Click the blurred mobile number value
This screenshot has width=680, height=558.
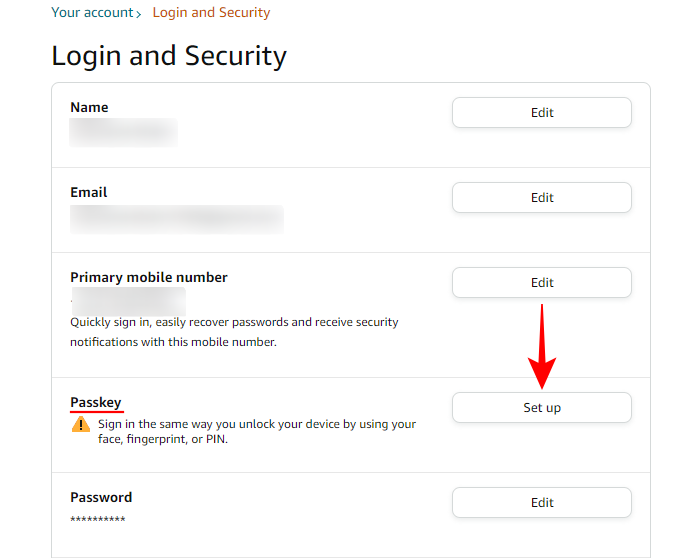click(129, 300)
